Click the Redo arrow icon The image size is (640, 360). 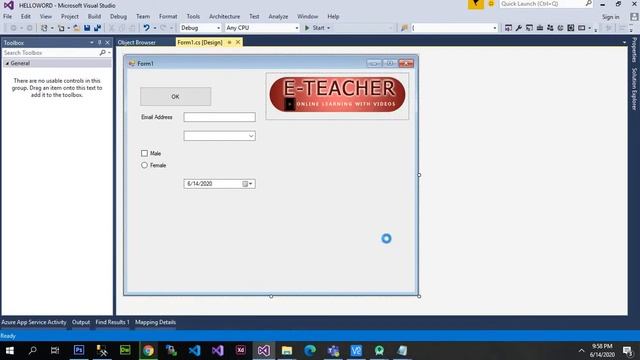[163, 28]
